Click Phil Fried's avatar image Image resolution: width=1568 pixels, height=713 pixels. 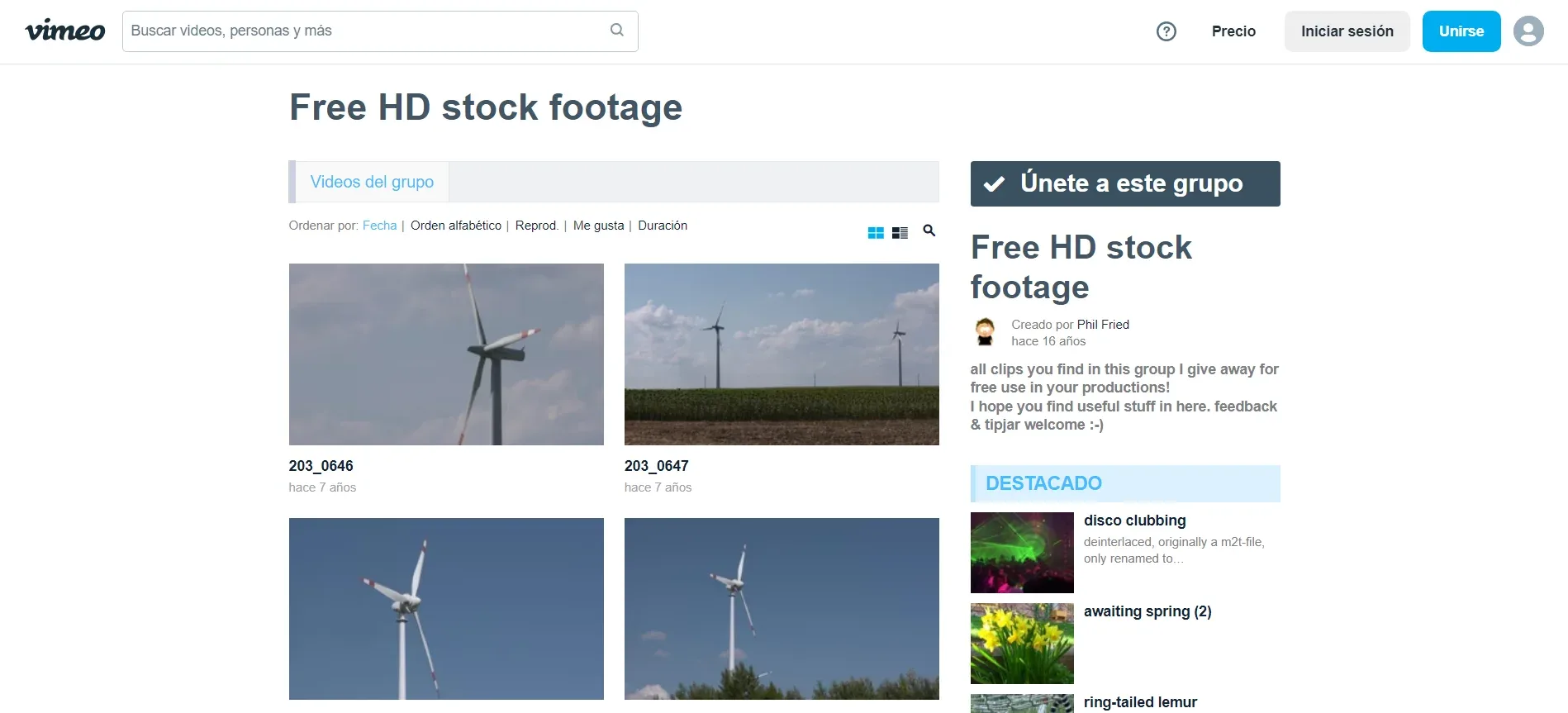(x=985, y=331)
